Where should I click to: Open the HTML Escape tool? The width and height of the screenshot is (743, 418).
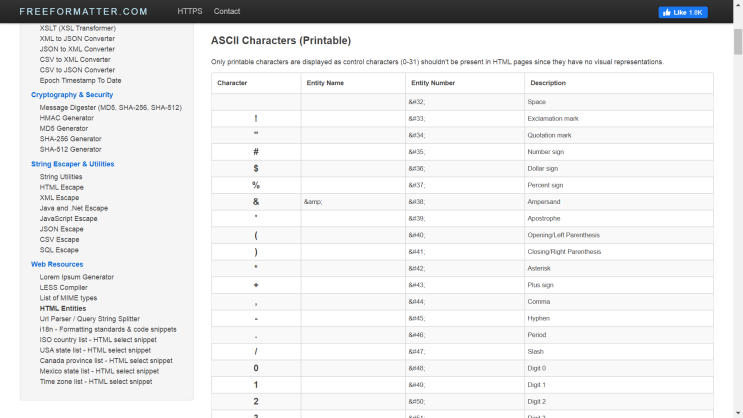[62, 187]
